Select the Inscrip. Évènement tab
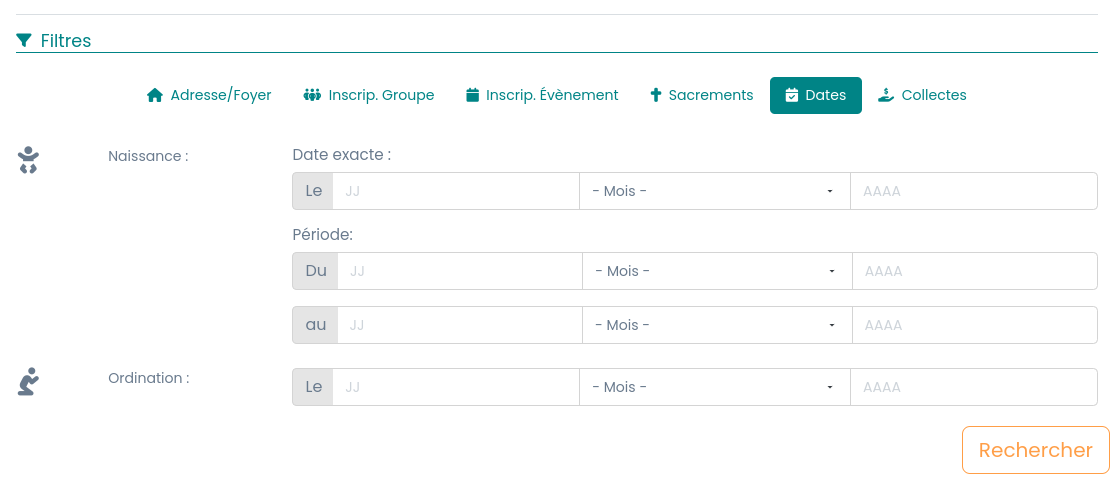The image size is (1118, 484). tap(542, 95)
